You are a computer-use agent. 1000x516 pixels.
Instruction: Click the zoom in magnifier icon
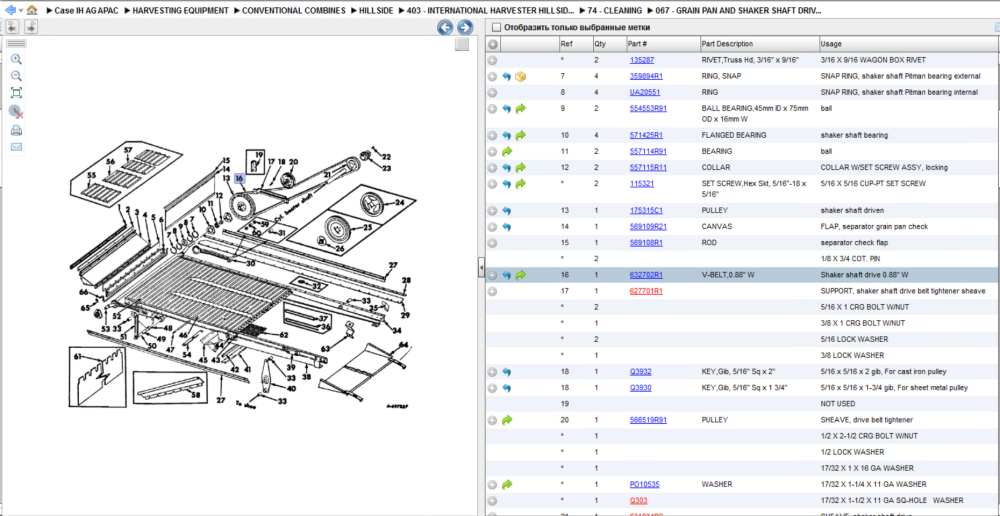(17, 59)
